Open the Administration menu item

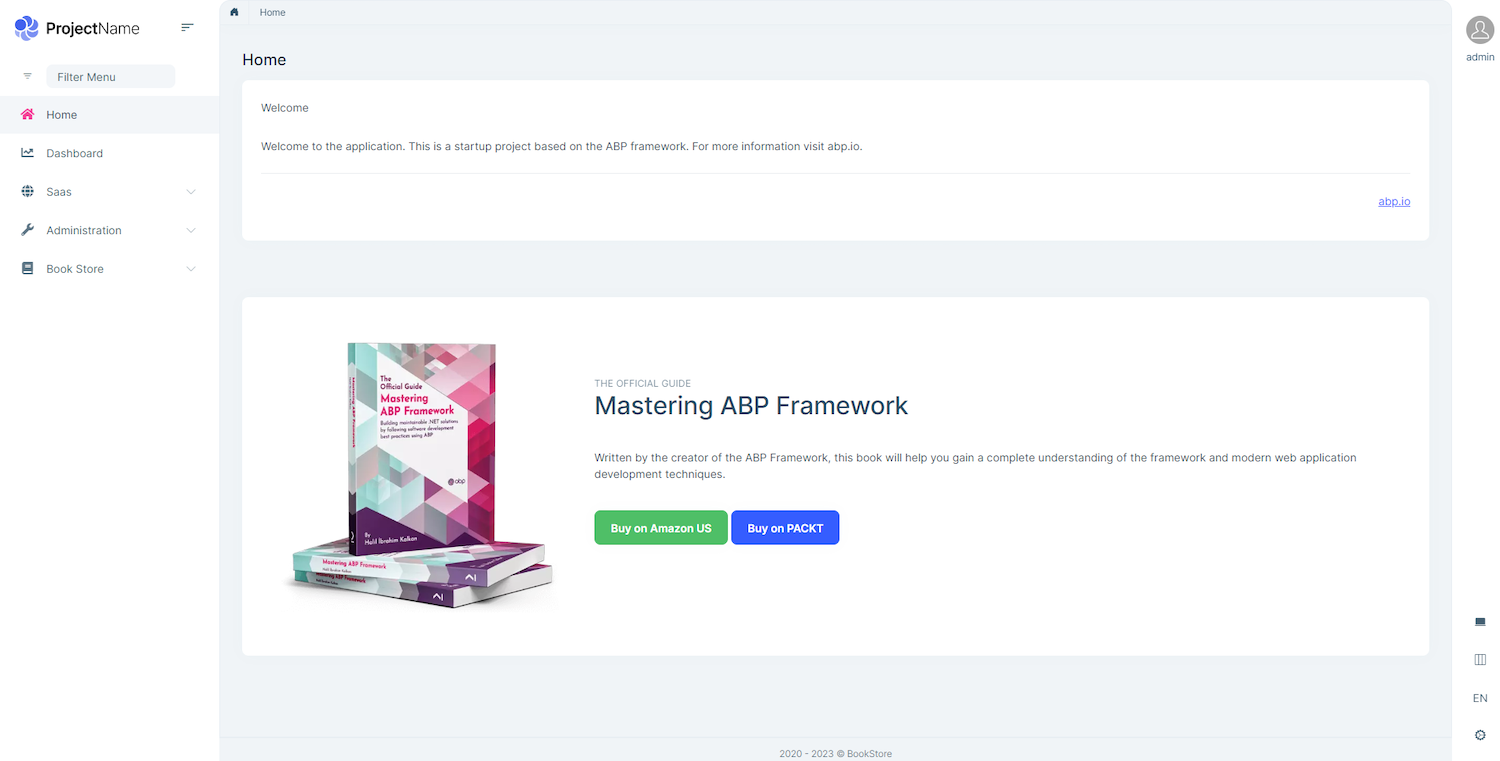[110, 230]
